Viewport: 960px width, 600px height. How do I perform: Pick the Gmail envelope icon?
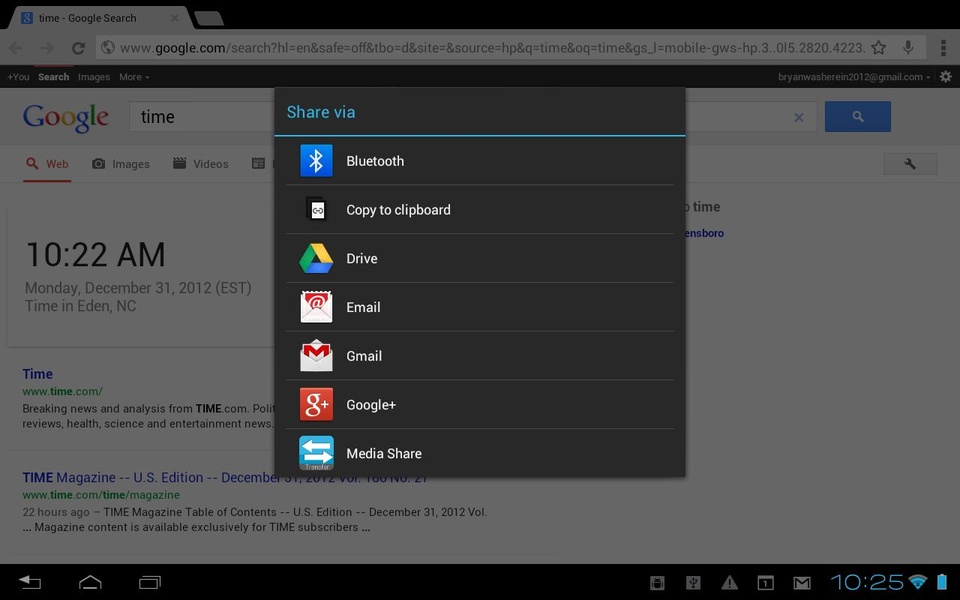[x=316, y=356]
